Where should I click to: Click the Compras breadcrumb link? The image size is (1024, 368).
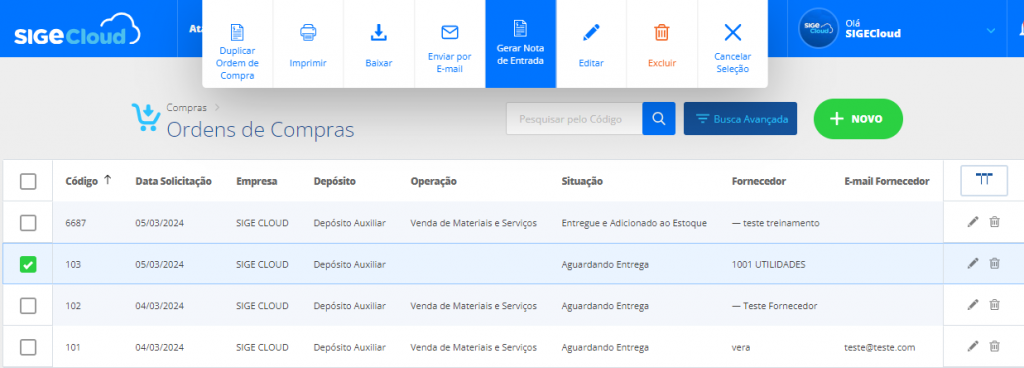pyautogui.click(x=186, y=108)
